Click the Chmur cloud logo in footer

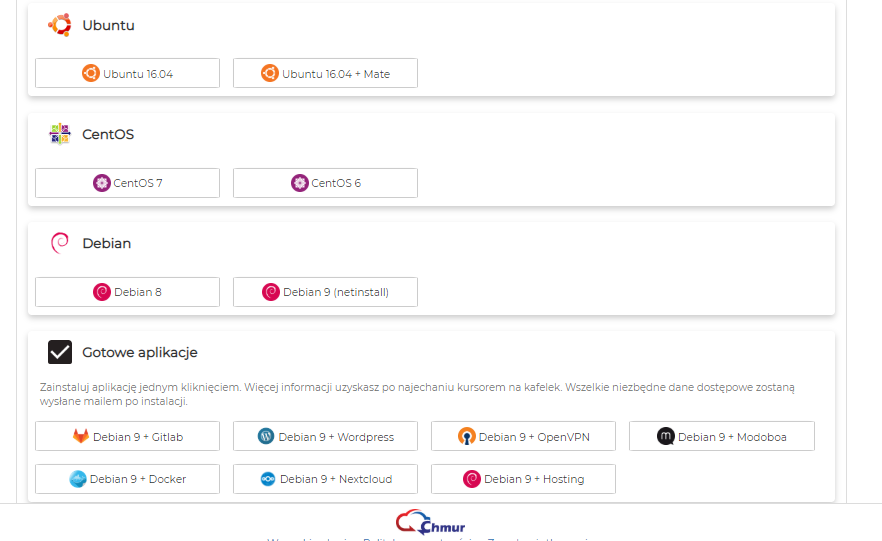coord(430,522)
